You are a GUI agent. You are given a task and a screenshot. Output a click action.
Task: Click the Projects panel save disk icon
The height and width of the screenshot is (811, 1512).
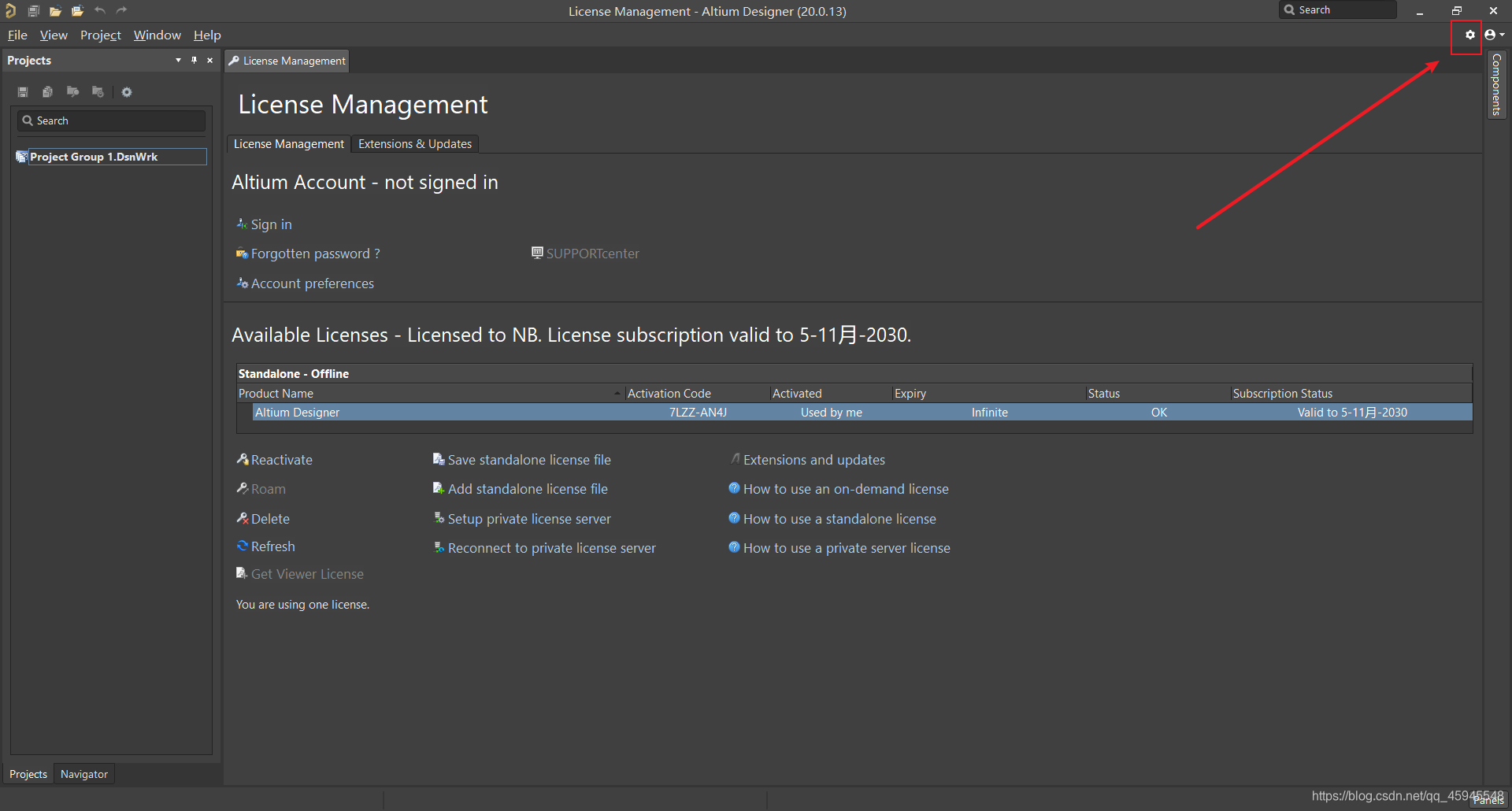tap(23, 92)
